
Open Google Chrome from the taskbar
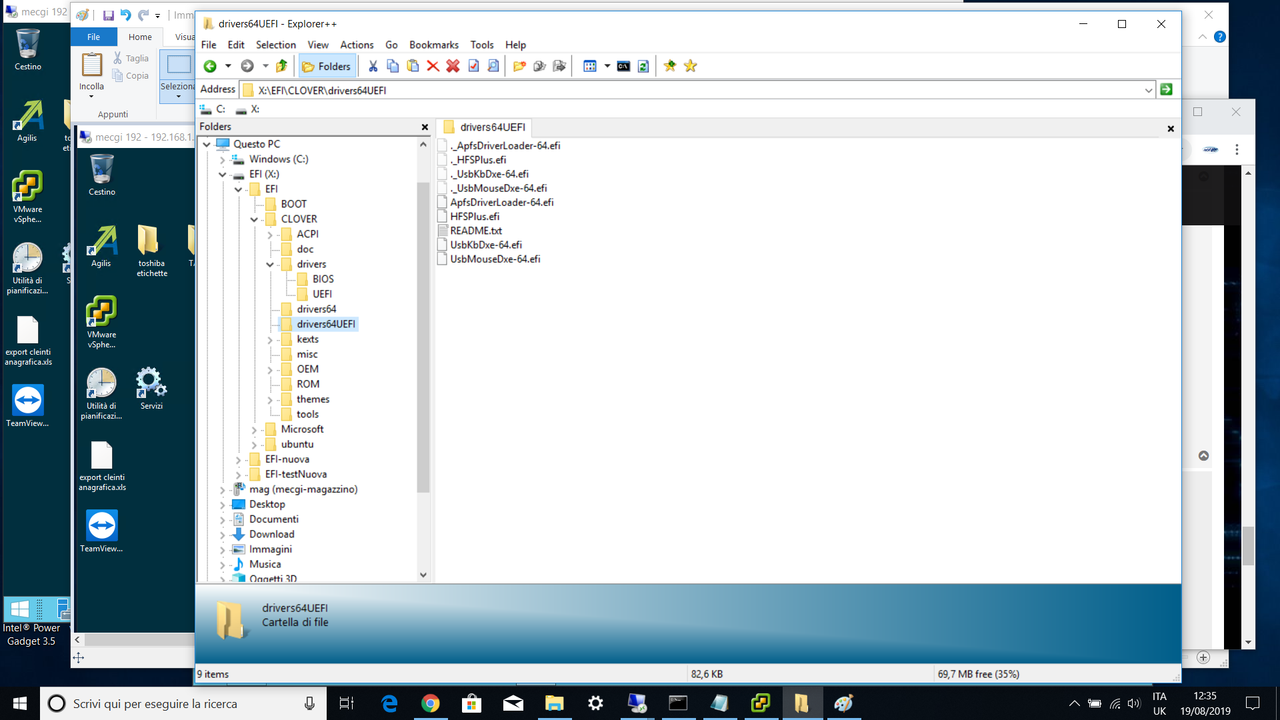point(430,703)
